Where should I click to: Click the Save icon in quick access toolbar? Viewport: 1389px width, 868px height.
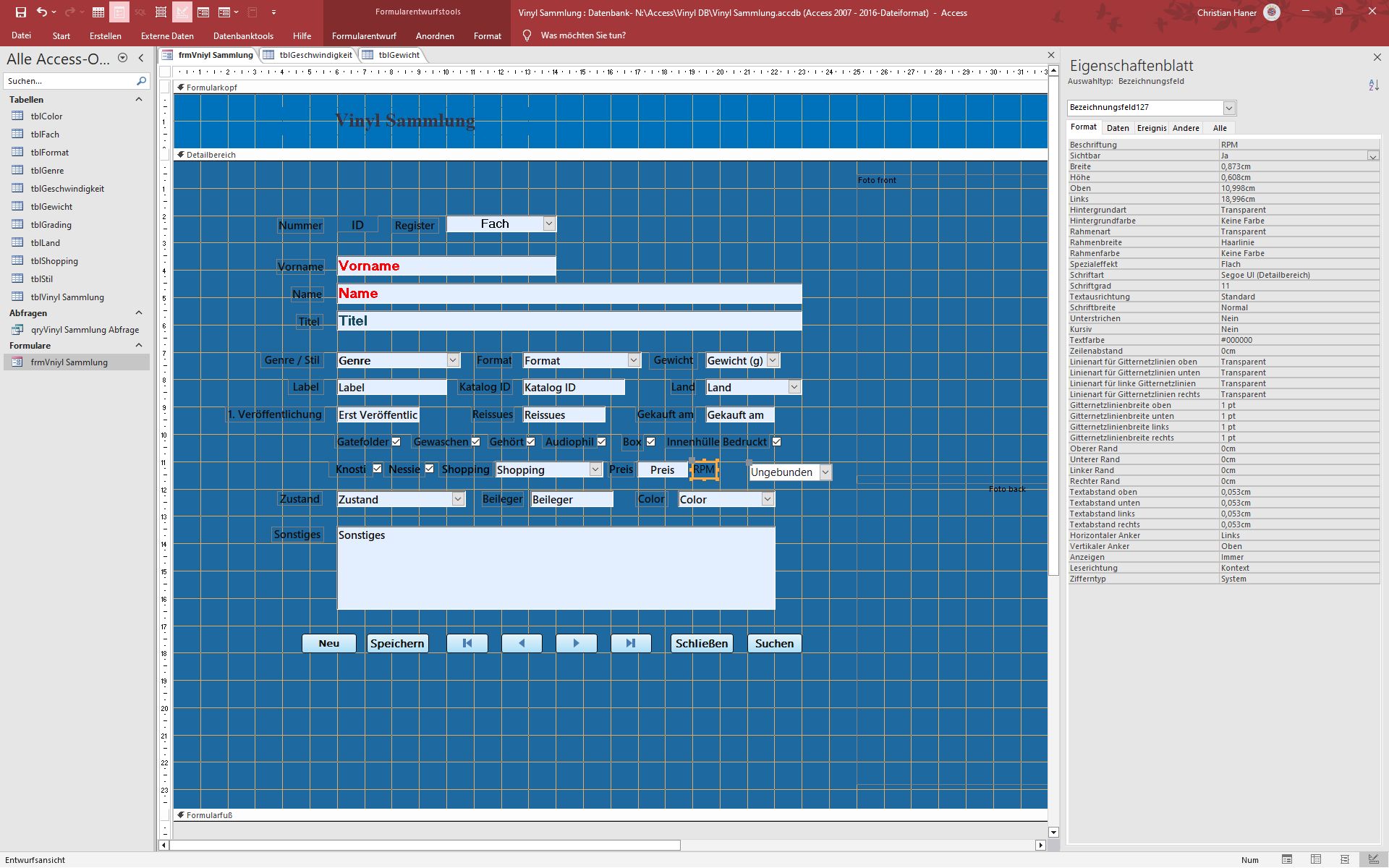click(x=21, y=12)
